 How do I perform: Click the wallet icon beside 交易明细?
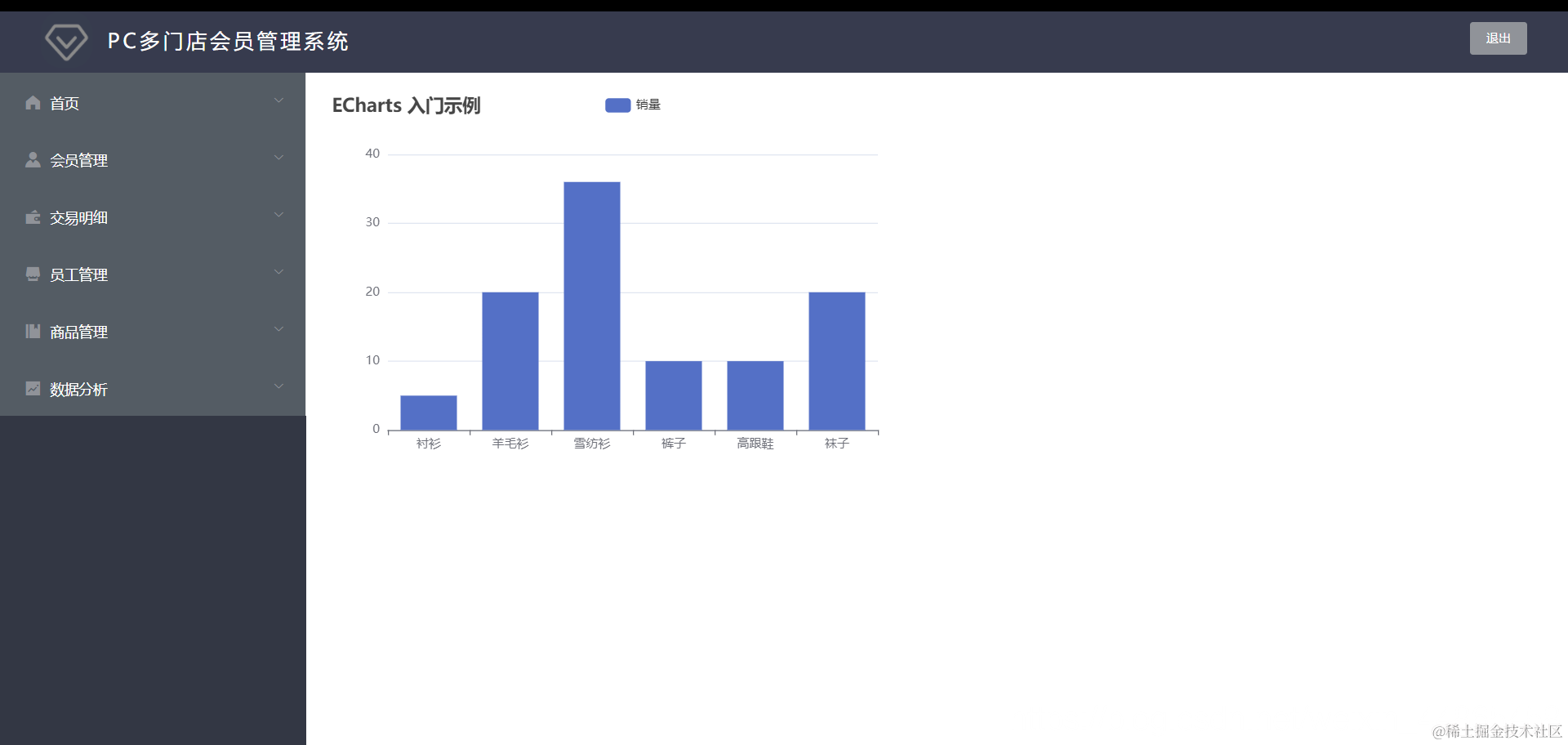[33, 217]
